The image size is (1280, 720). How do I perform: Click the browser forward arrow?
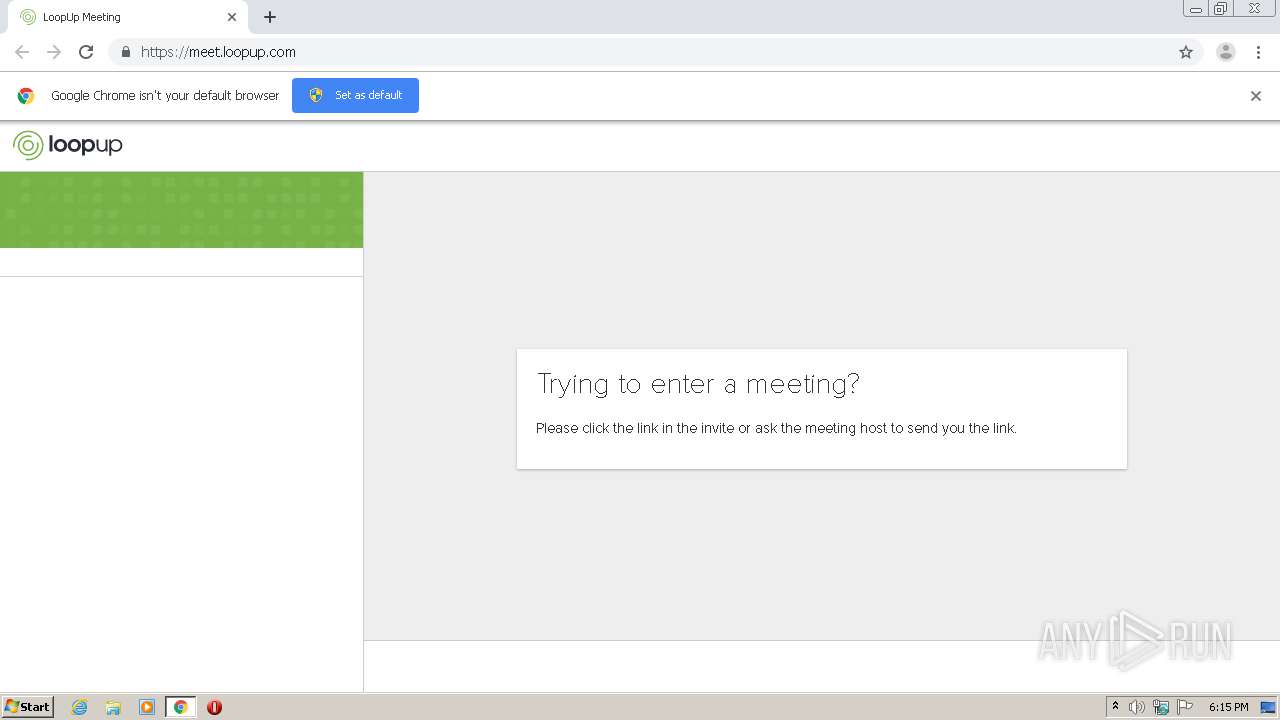(54, 52)
